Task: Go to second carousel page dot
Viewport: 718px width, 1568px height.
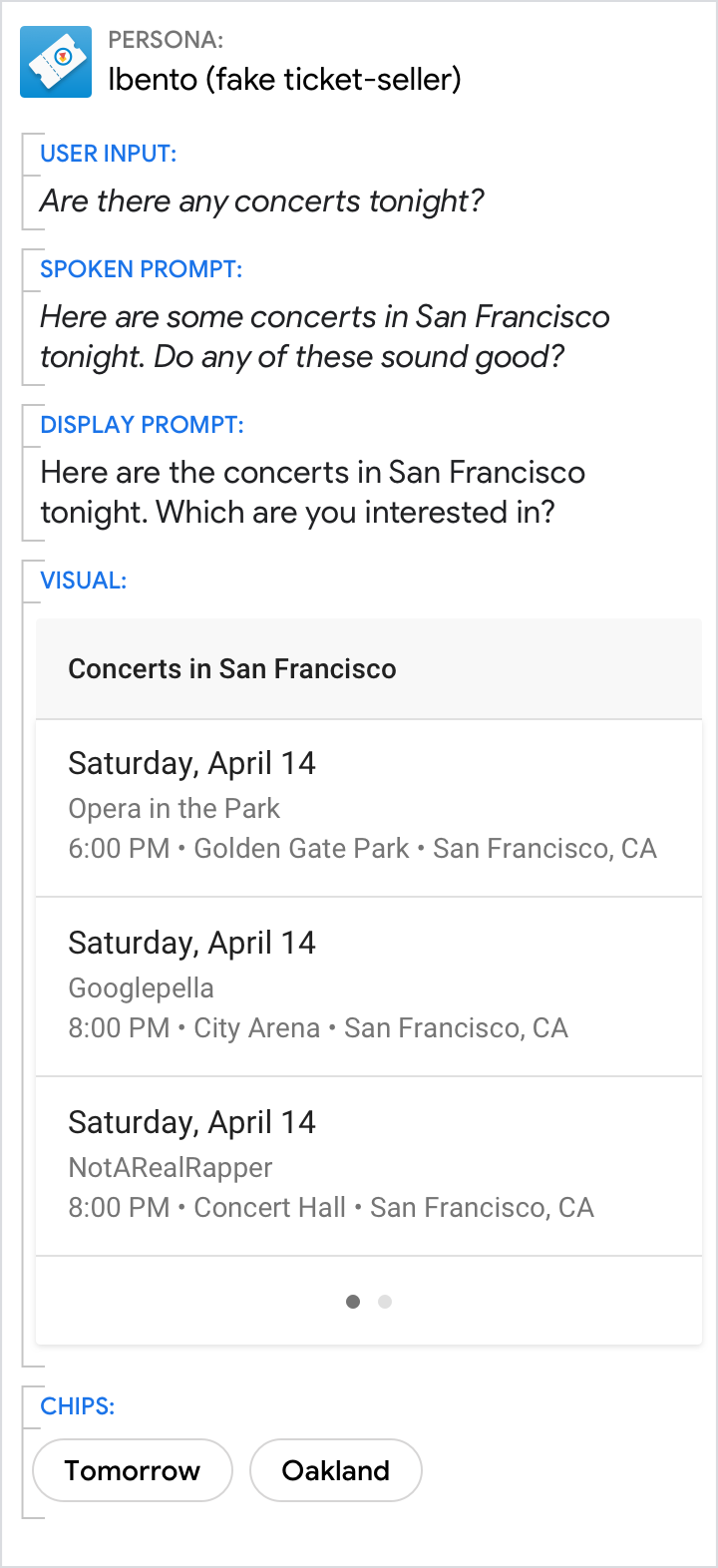Action: pos(385,1302)
